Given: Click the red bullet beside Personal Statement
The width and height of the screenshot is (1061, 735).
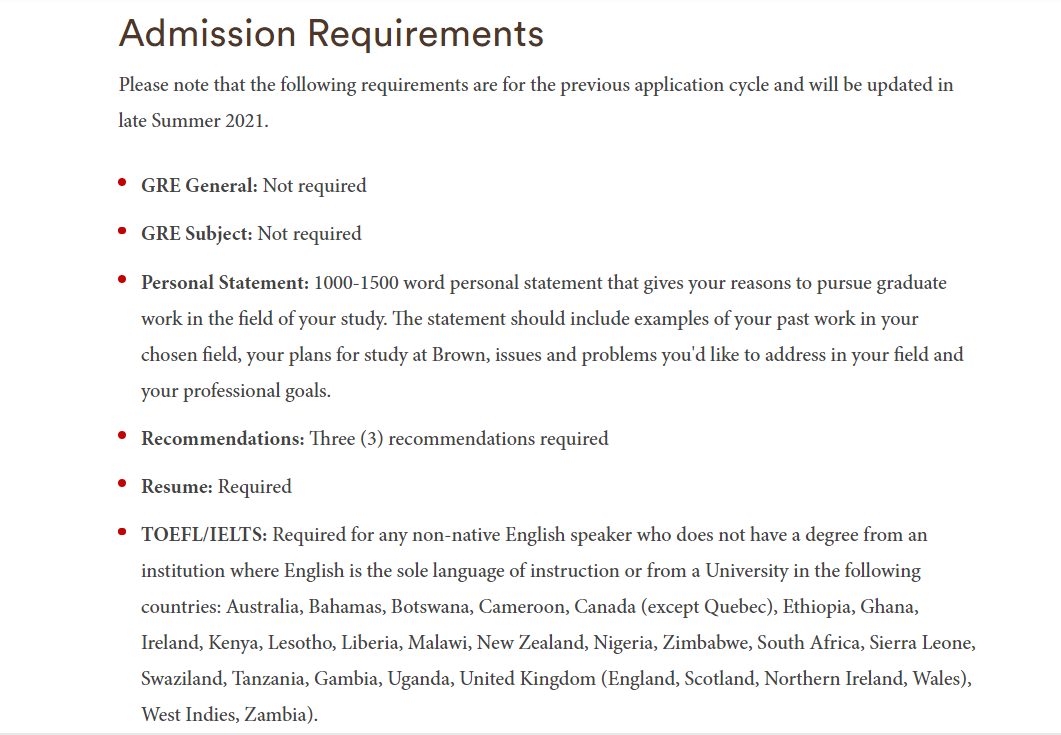Looking at the screenshot, I should pos(122,279).
